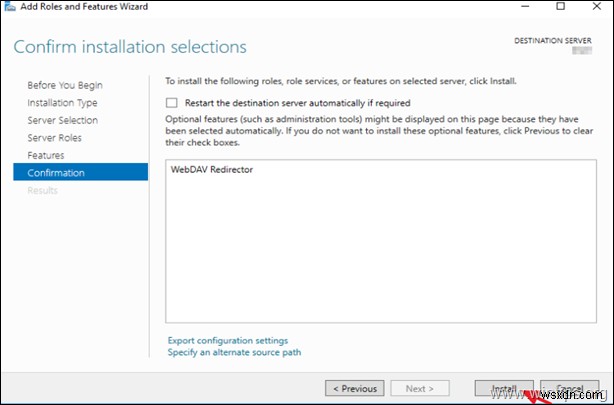614x405 pixels.
Task: Select WebDAV Redirector in the list
Action: [212, 170]
